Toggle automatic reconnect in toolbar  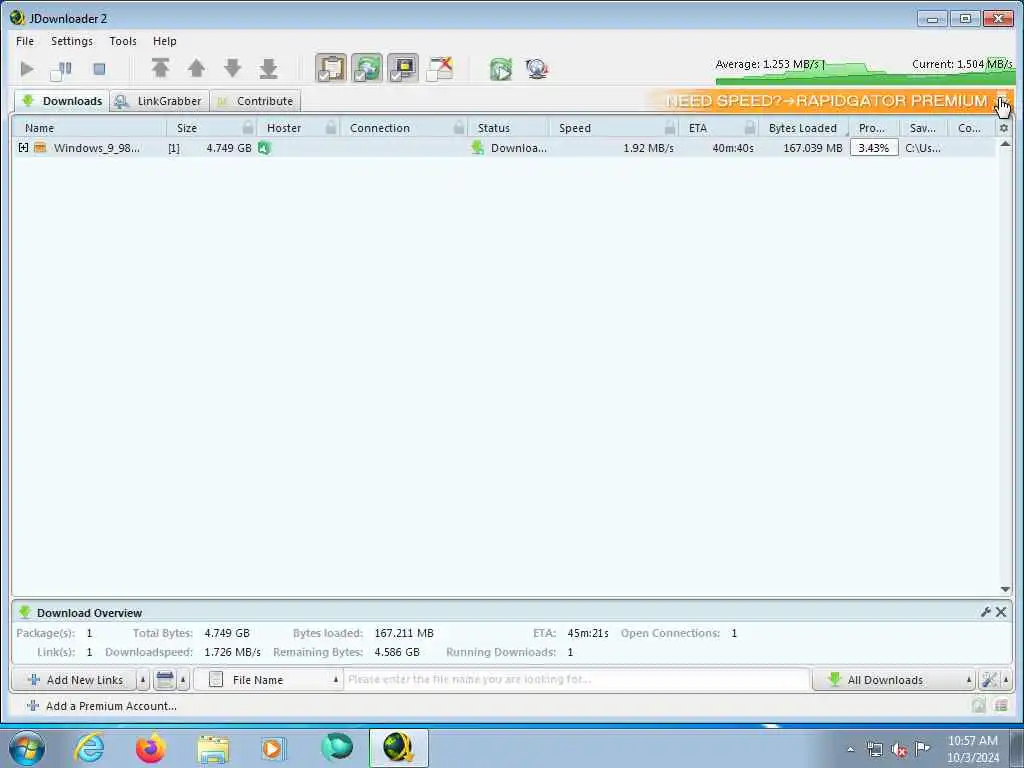click(x=367, y=69)
